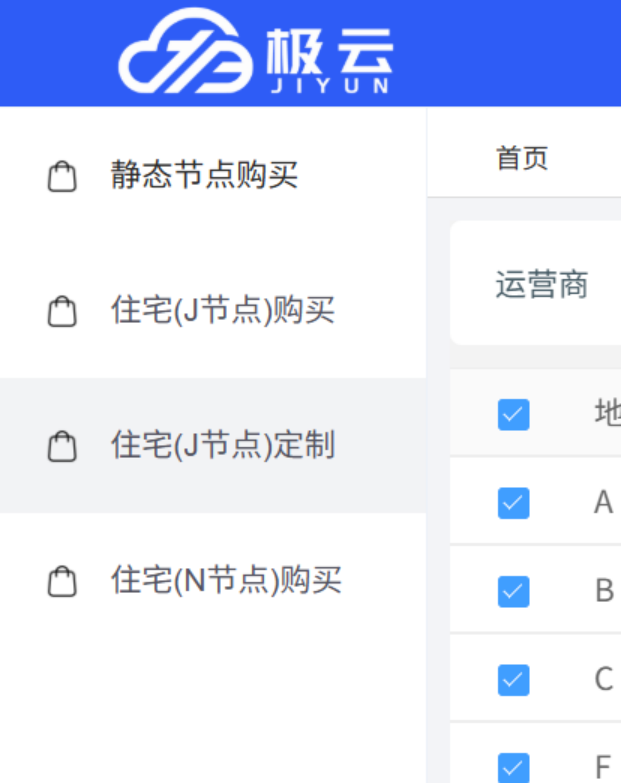Click the 运营商 filter label

pyautogui.click(x=541, y=285)
